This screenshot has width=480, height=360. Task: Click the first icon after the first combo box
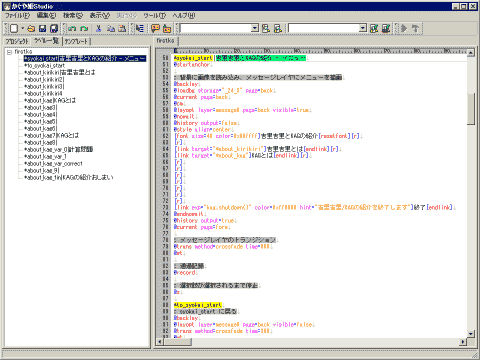266,29
